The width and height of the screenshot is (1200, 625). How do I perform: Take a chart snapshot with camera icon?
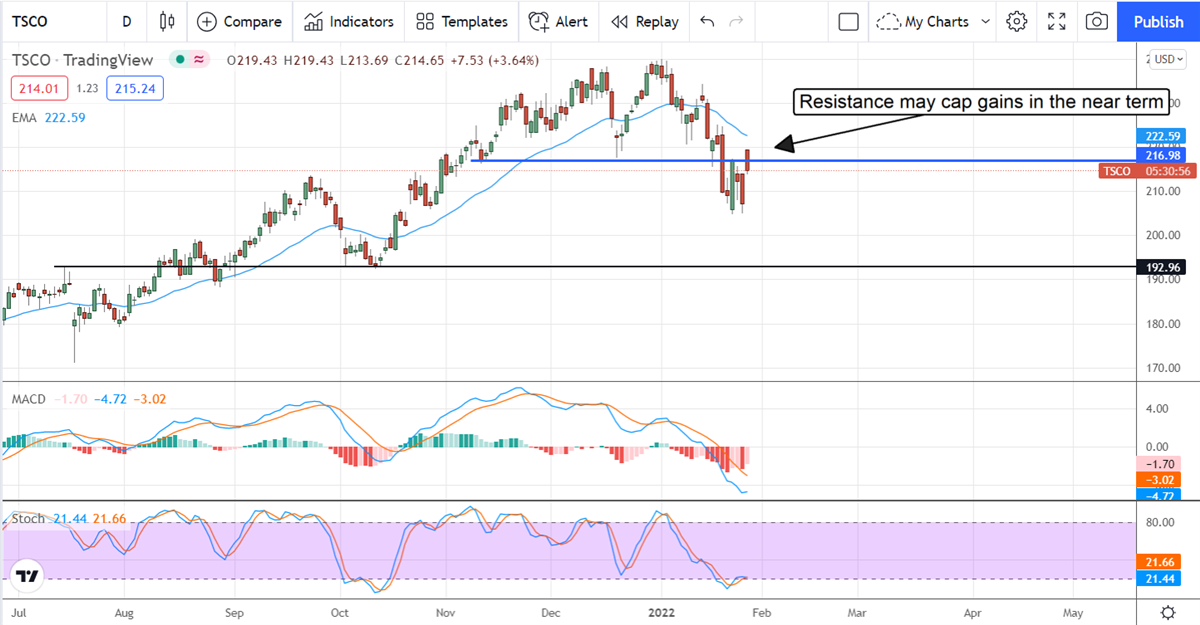point(1097,21)
